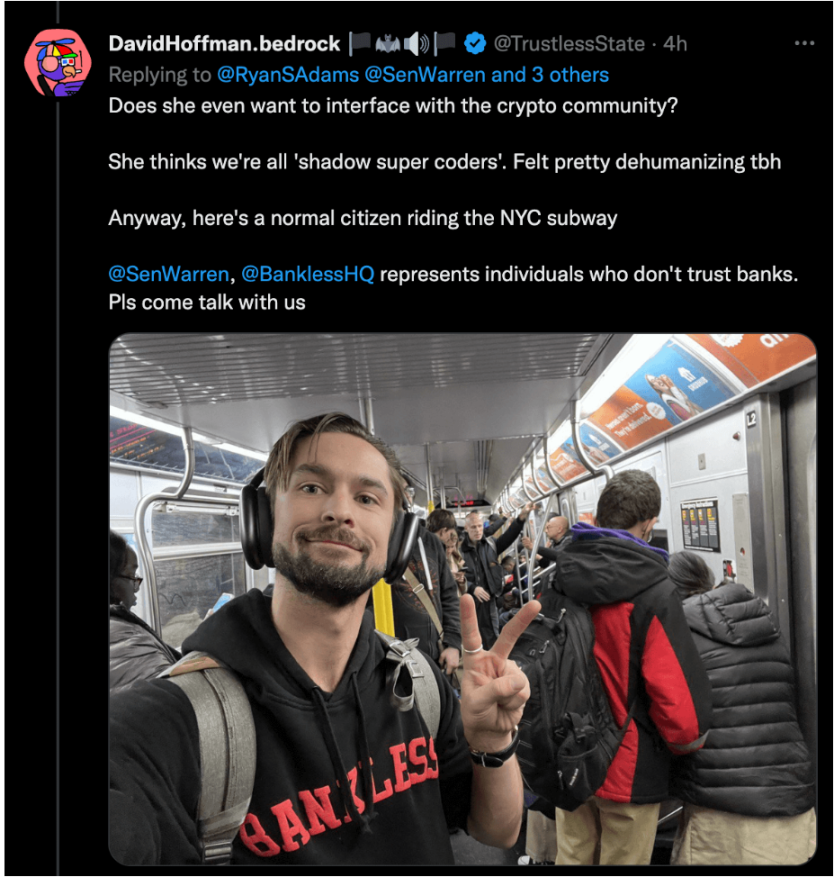Click the "Pls come talk with us" text

point(207,301)
